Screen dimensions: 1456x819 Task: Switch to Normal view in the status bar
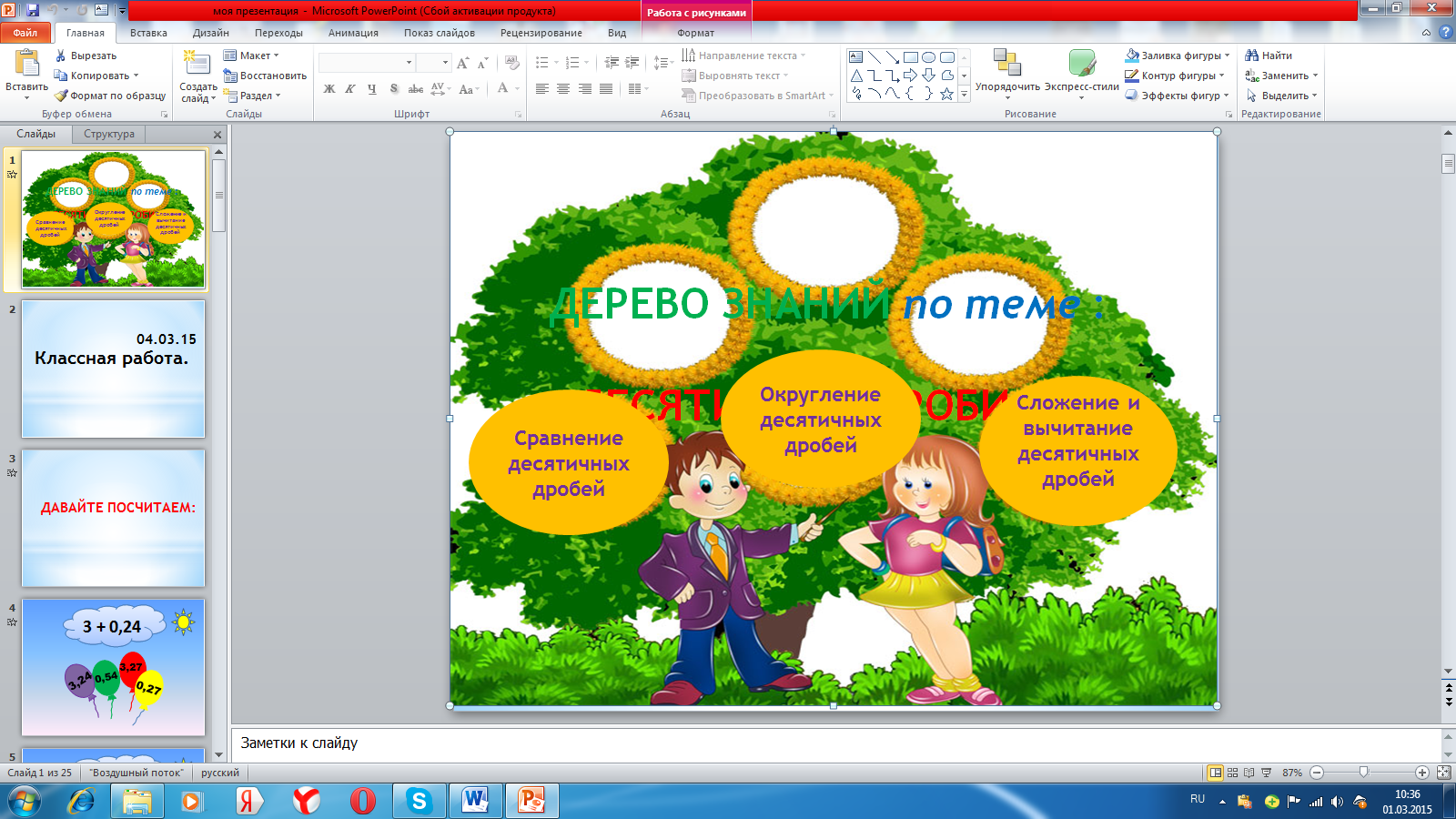pos(1215,773)
